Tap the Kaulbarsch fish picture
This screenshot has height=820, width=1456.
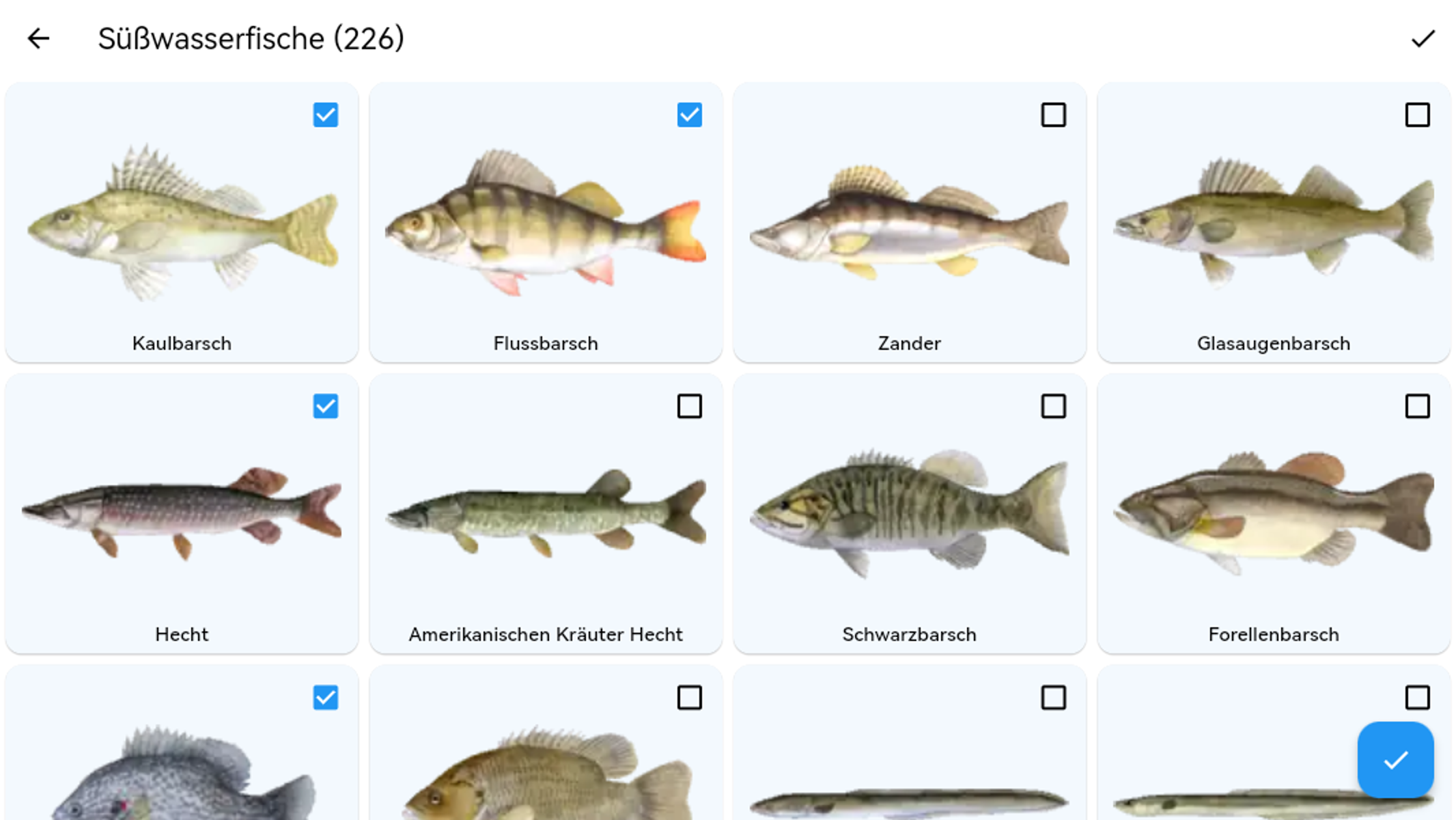pyautogui.click(x=182, y=221)
